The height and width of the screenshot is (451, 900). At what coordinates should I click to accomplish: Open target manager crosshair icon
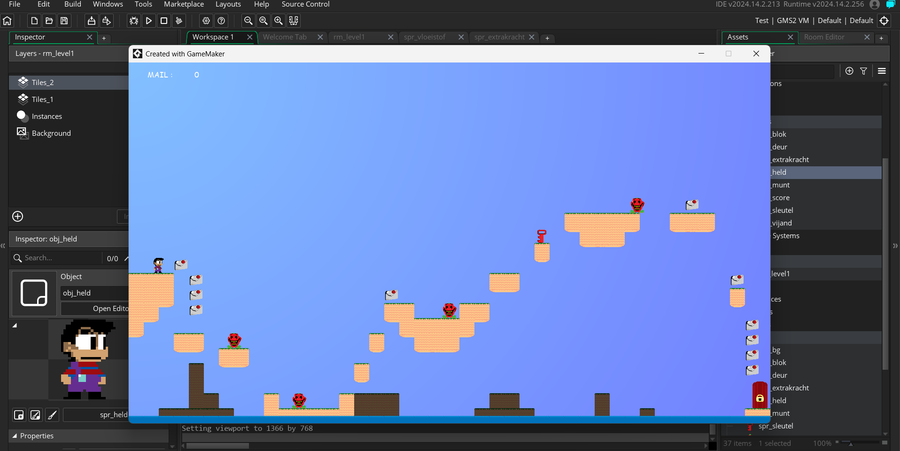pyautogui.click(x=885, y=21)
